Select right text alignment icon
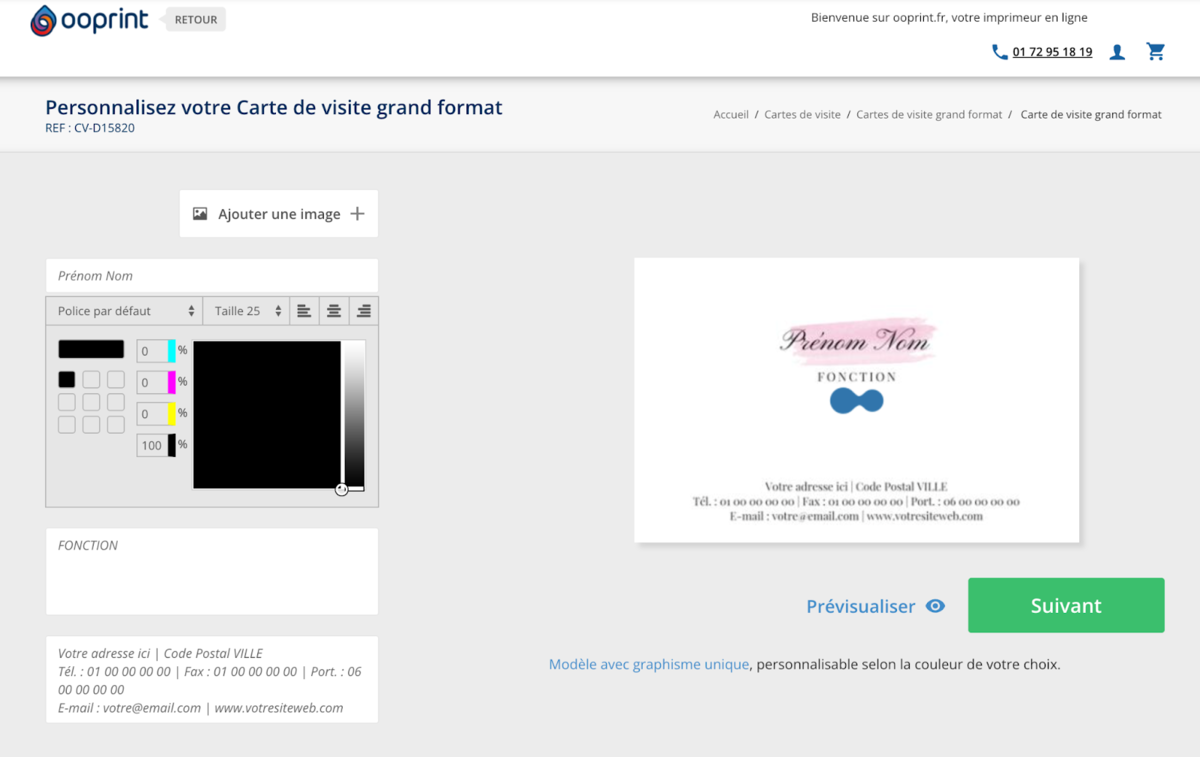 click(x=362, y=310)
